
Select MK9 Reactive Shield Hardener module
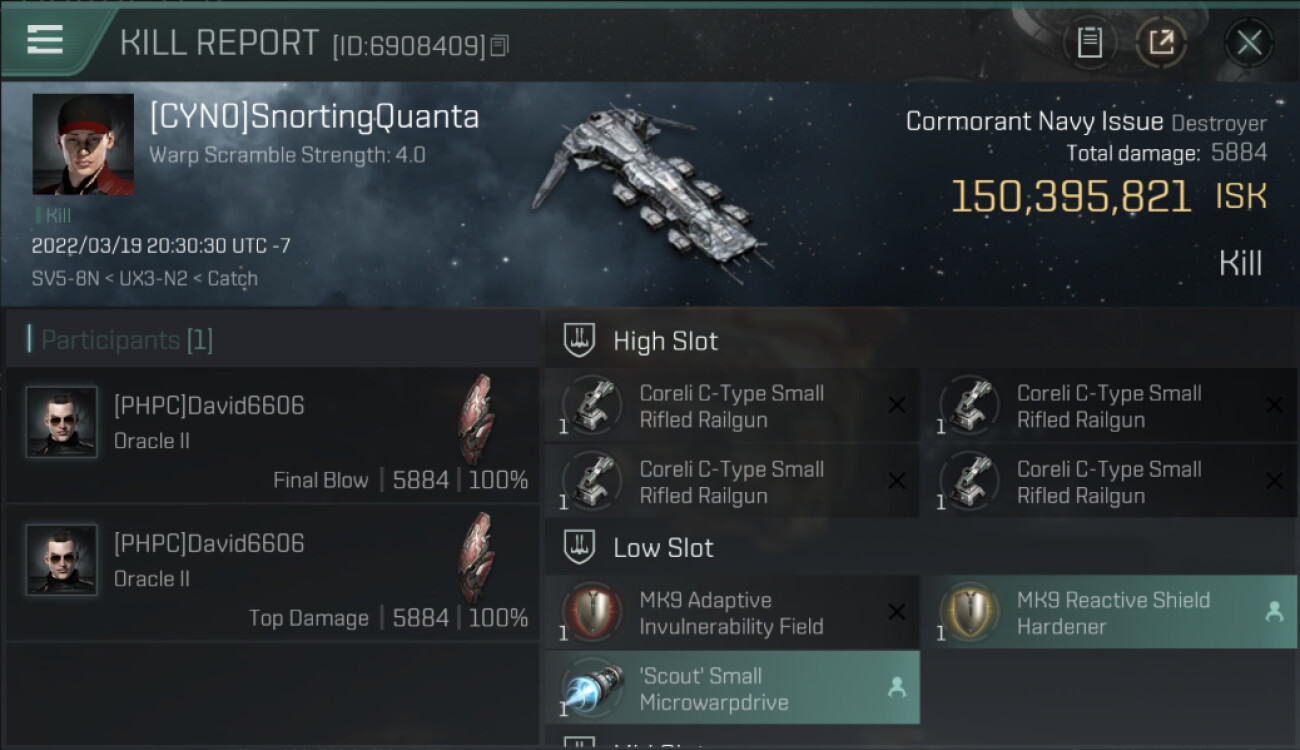click(1109, 613)
